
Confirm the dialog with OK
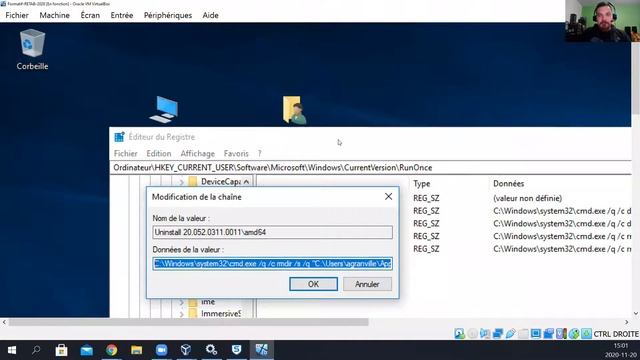pos(313,284)
